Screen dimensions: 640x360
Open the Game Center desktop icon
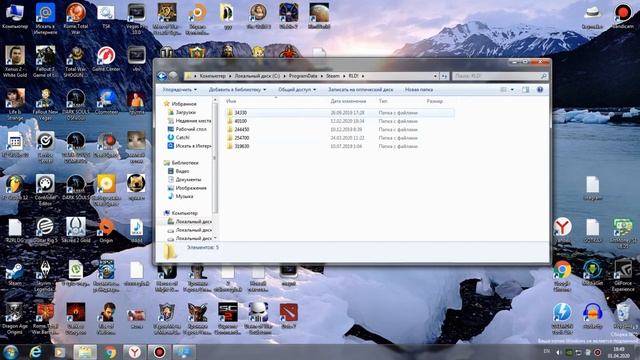pyautogui.click(x=106, y=59)
